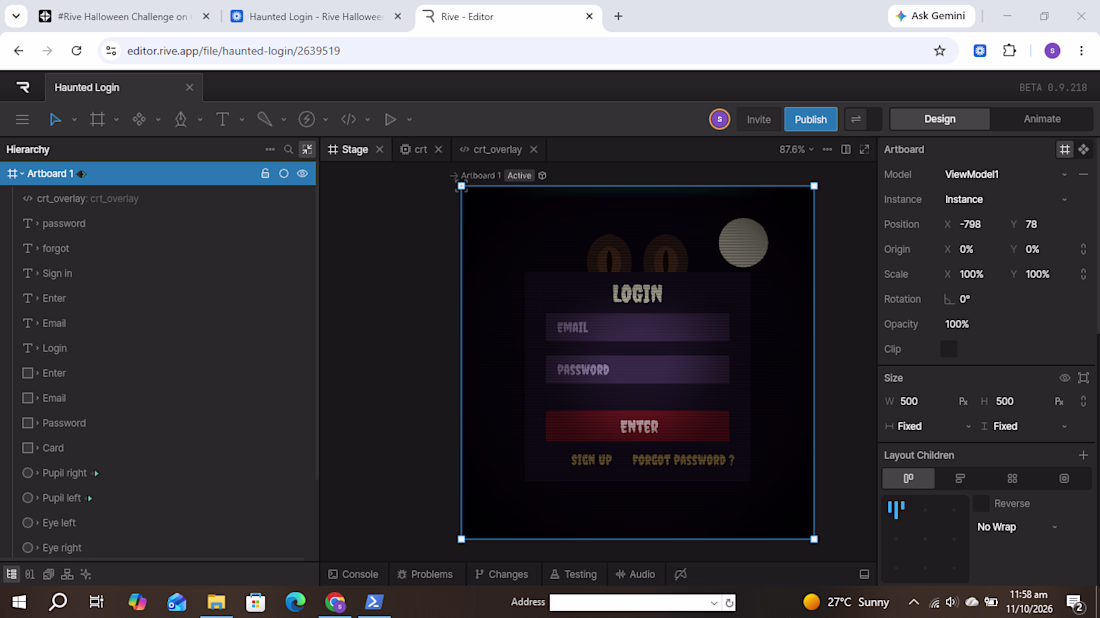
Task: Expand the password text layer
Action: click(37, 224)
